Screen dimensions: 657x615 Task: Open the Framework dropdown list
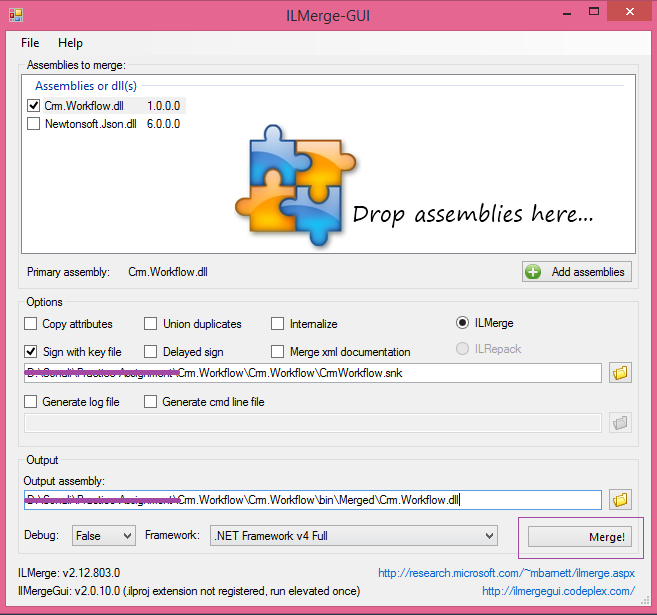click(x=354, y=536)
